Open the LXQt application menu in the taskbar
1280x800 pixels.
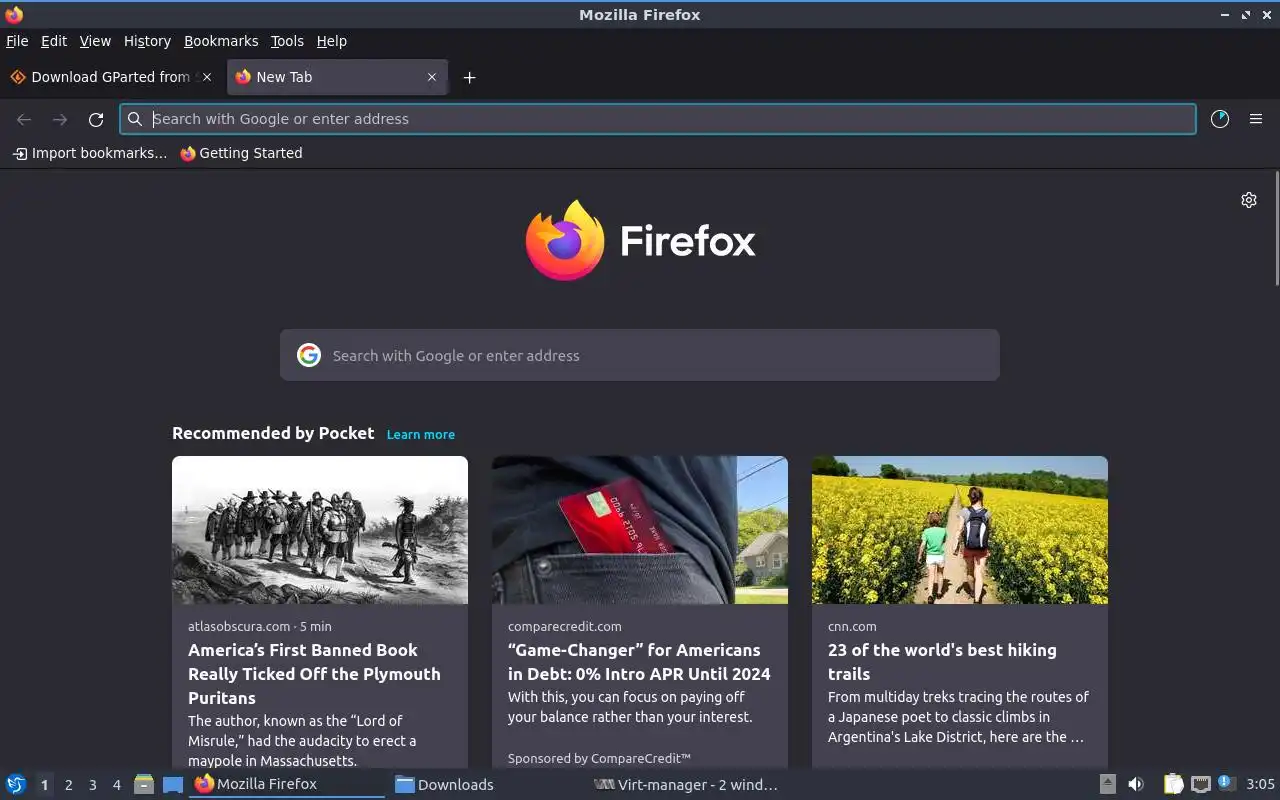[16, 785]
